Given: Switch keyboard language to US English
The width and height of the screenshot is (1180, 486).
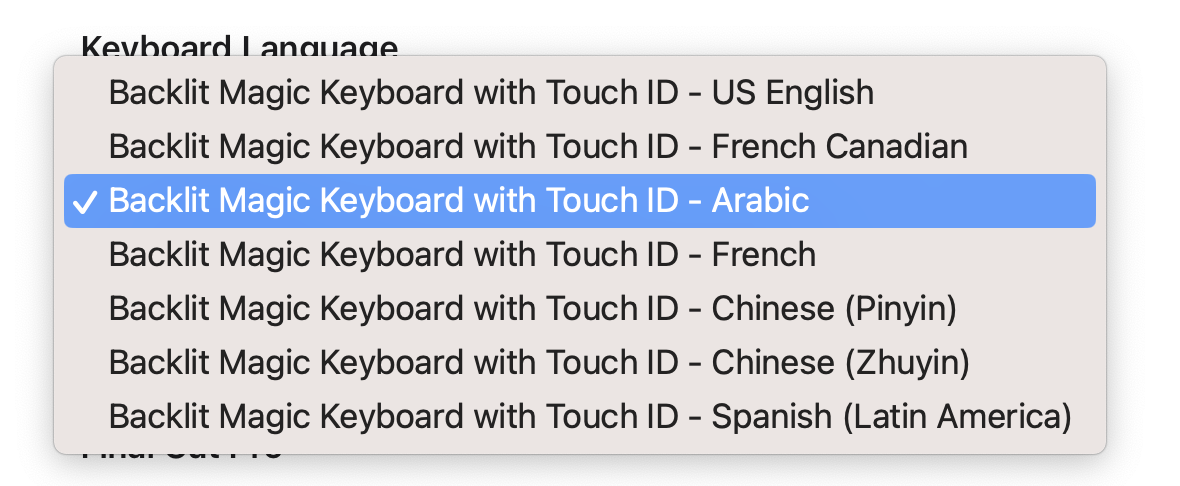Looking at the screenshot, I should (x=491, y=93).
